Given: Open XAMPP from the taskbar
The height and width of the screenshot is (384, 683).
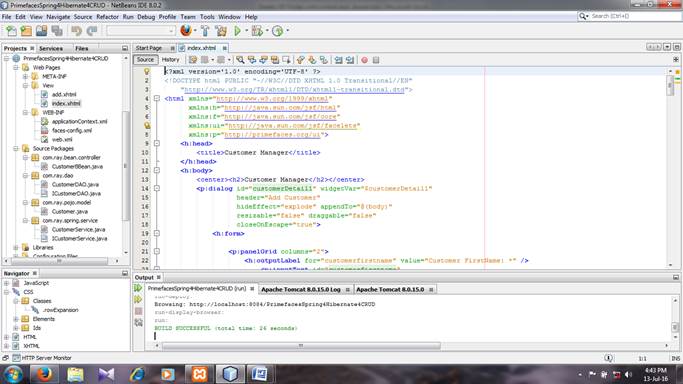Looking at the screenshot, I should (x=199, y=374).
